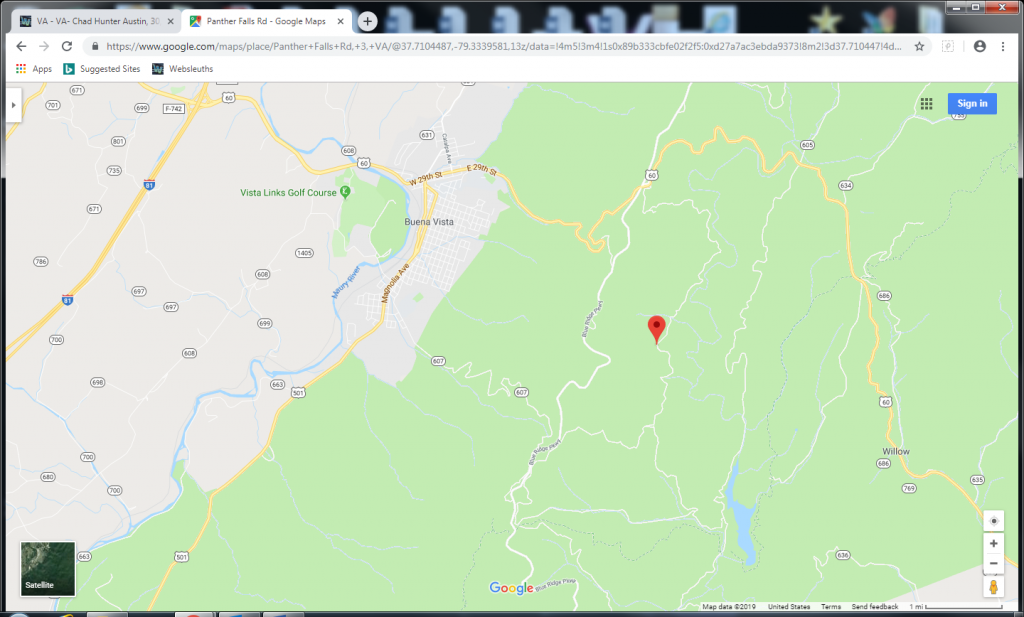This screenshot has width=1024, height=617.
Task: Click the Sign in button
Action: [972, 103]
